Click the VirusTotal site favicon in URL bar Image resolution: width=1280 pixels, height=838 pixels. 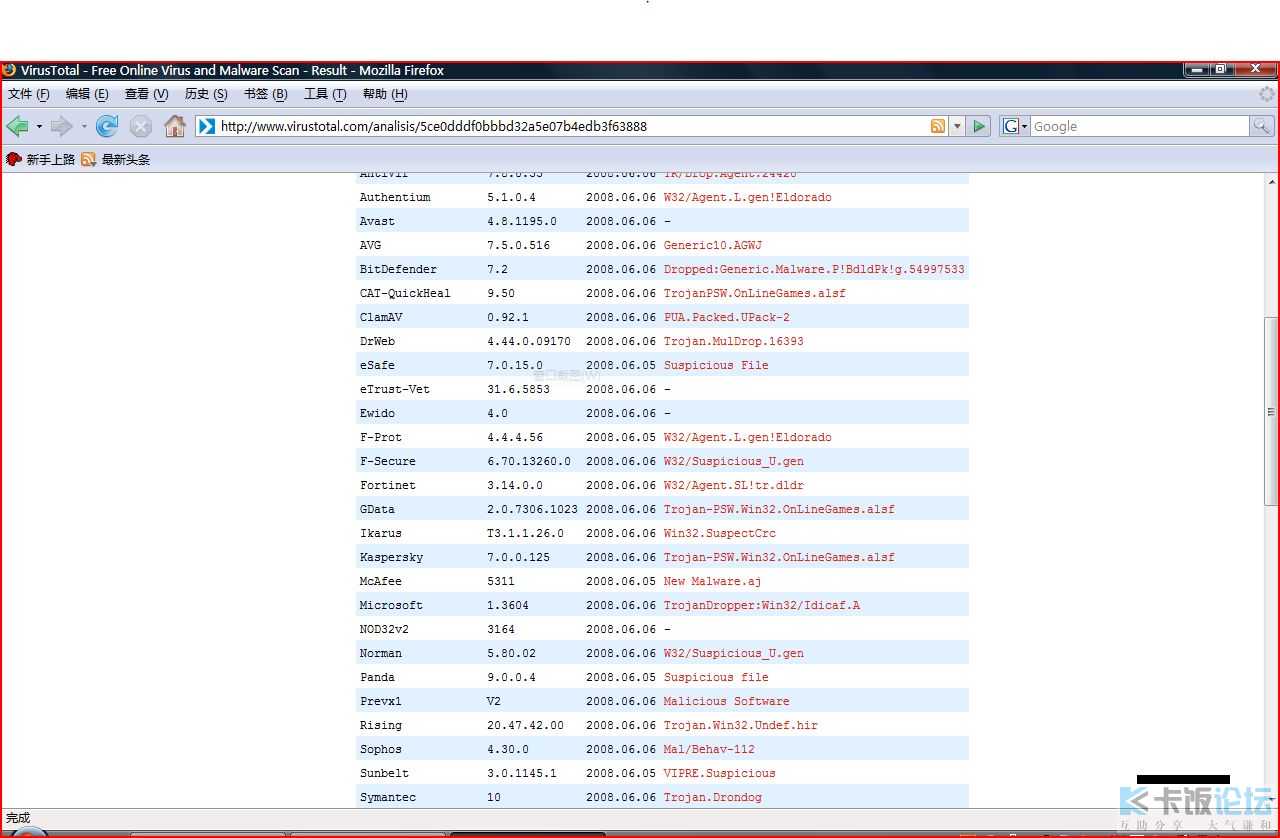click(207, 126)
